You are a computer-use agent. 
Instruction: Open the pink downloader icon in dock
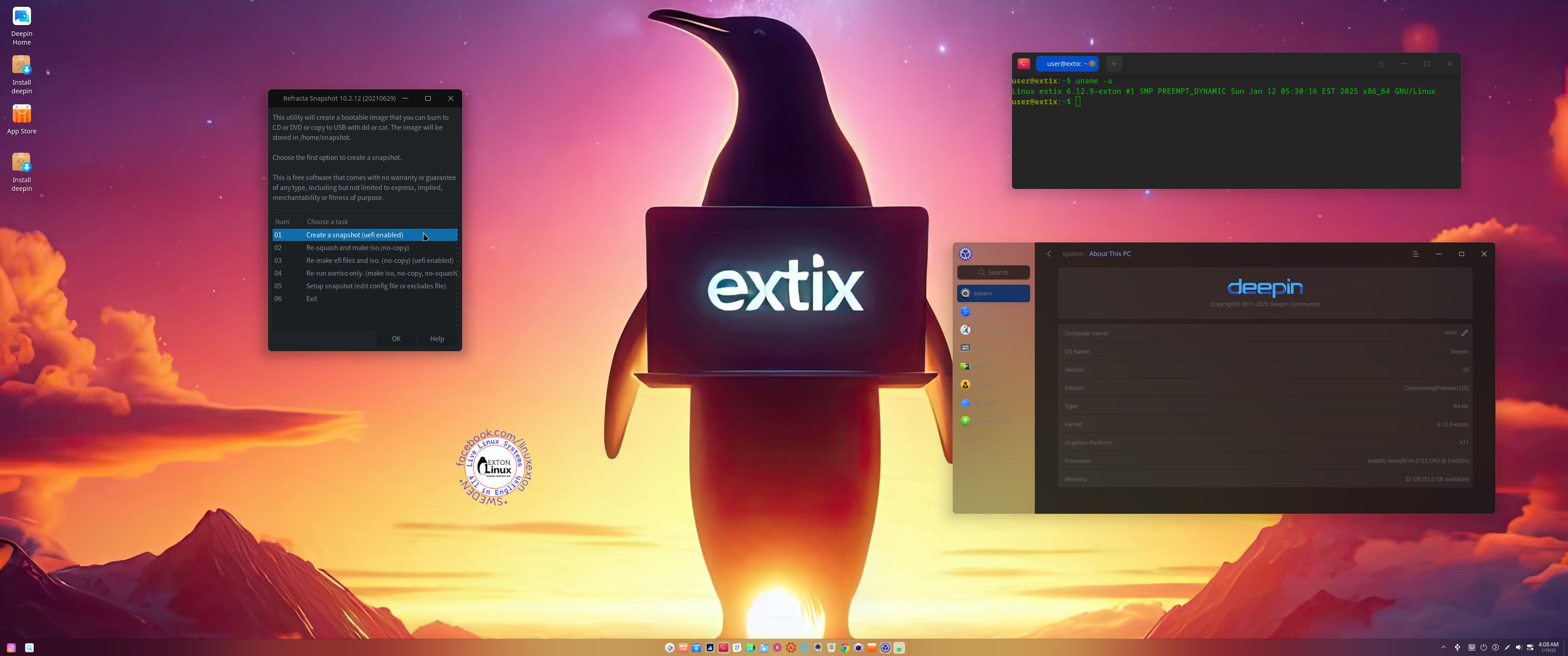point(777,647)
